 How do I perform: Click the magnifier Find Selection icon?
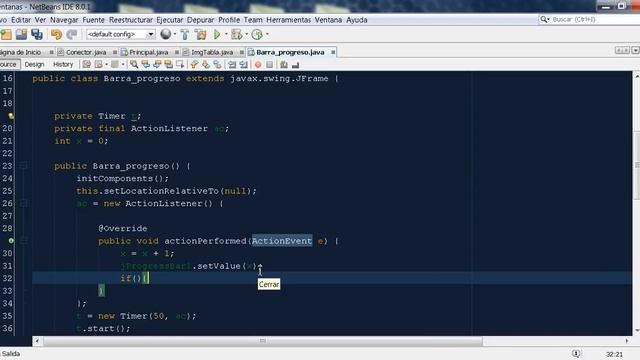134,64
